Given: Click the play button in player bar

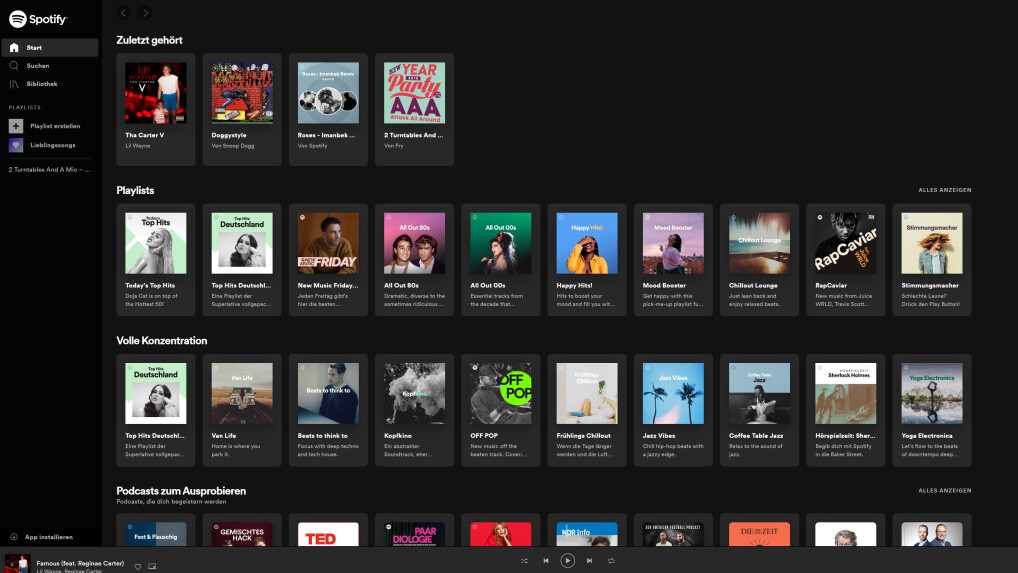Looking at the screenshot, I should (567, 560).
